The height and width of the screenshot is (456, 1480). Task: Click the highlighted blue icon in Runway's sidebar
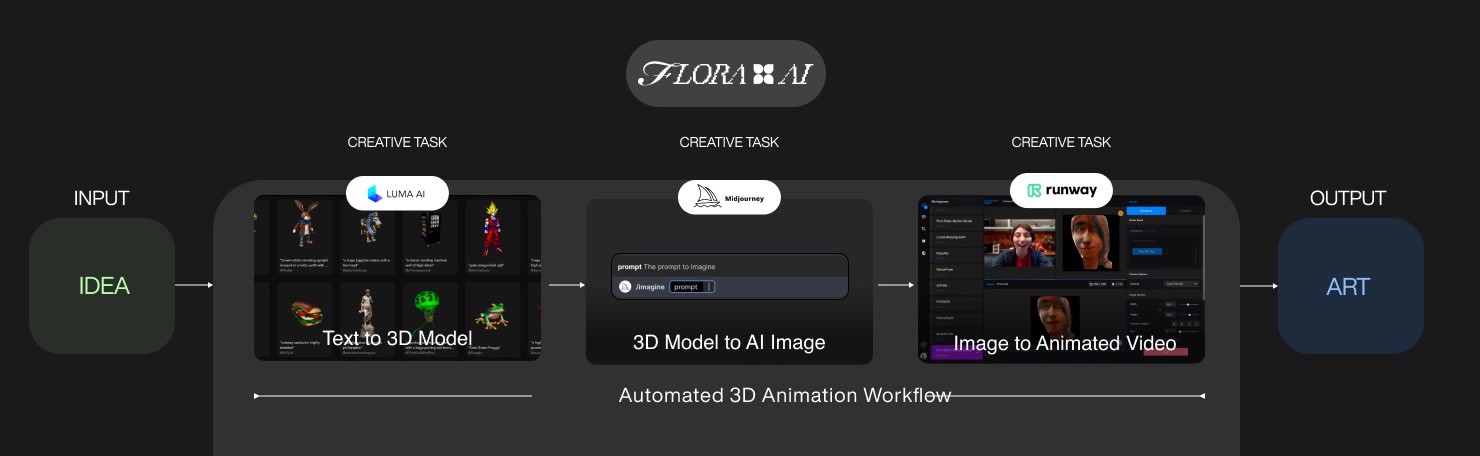click(x=924, y=206)
